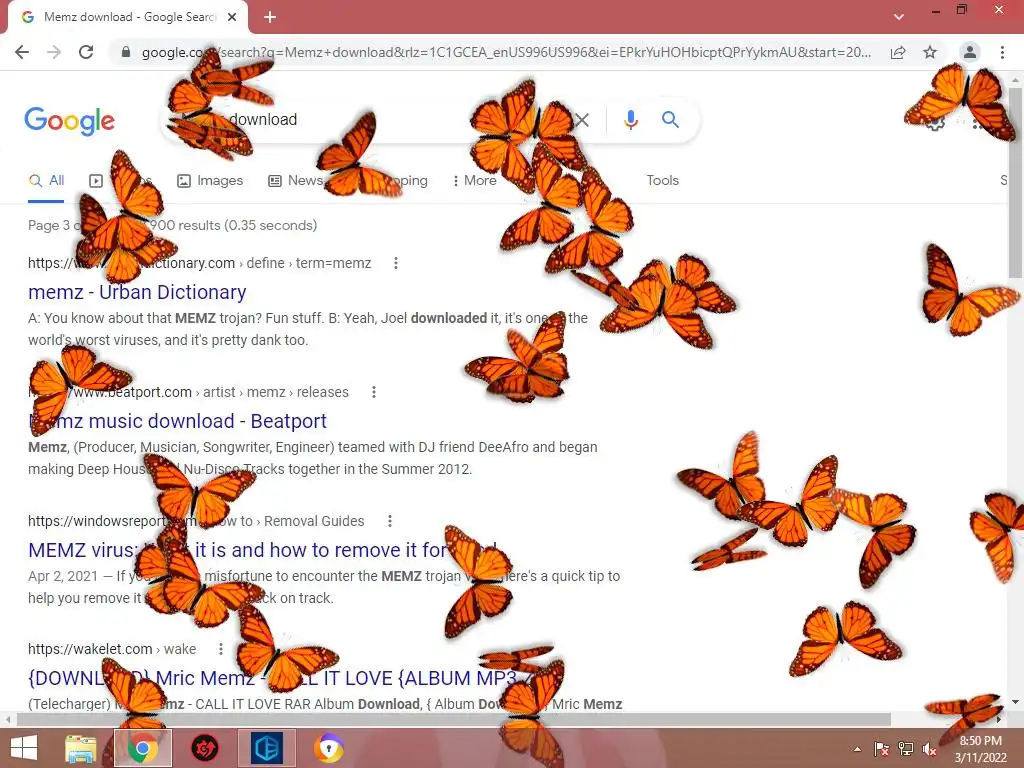Clear the search query with the X
This screenshot has width=1024, height=768.
582,120
